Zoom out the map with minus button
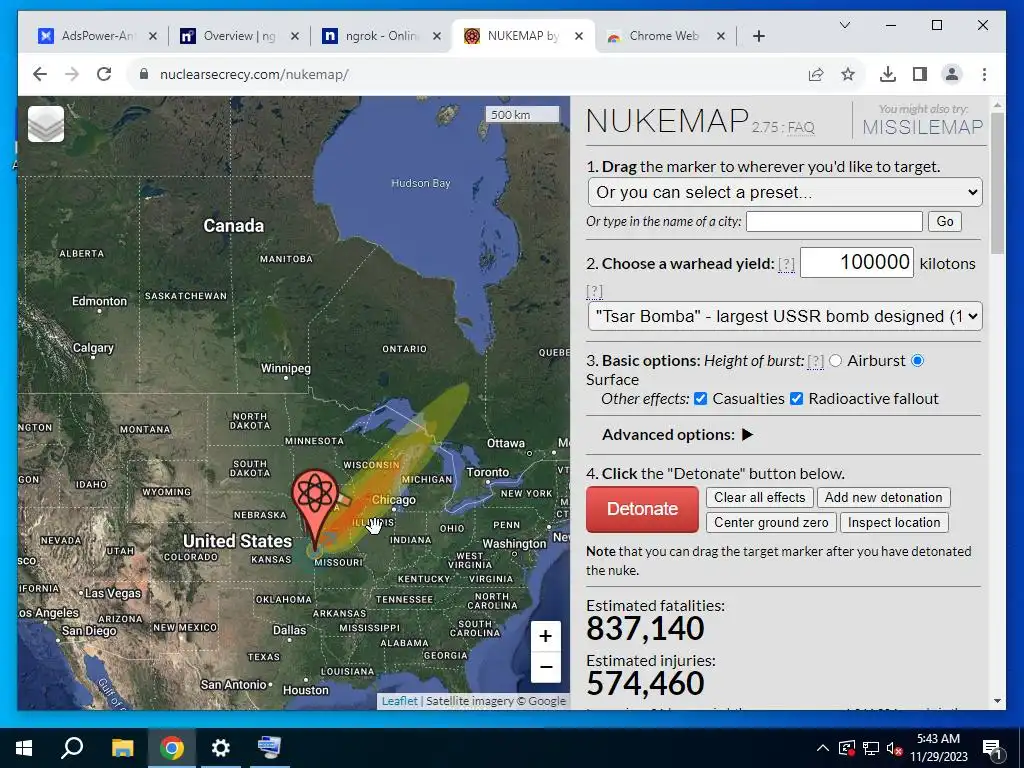 pyautogui.click(x=545, y=667)
